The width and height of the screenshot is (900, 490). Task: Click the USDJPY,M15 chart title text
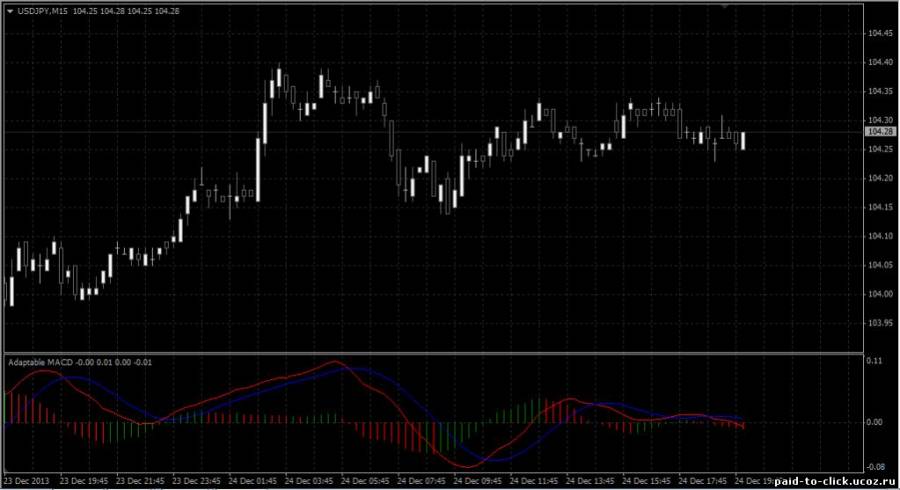click(x=42, y=12)
